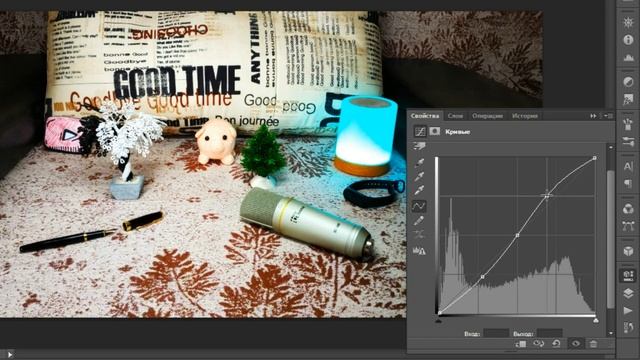Switch to the История tab

pos(525,116)
